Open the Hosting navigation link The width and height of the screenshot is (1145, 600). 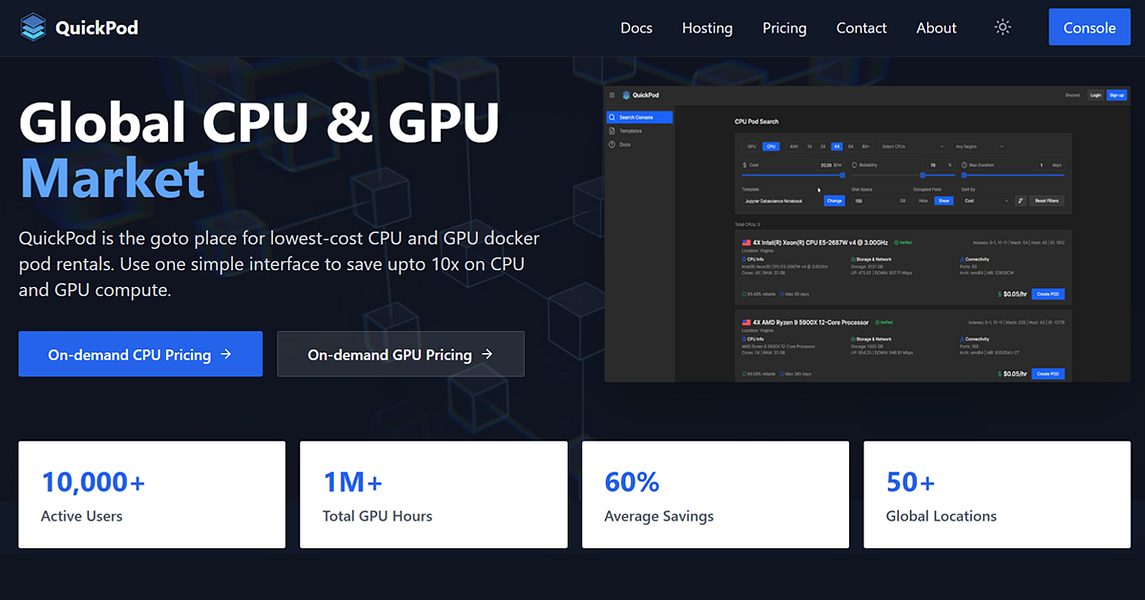click(x=707, y=28)
